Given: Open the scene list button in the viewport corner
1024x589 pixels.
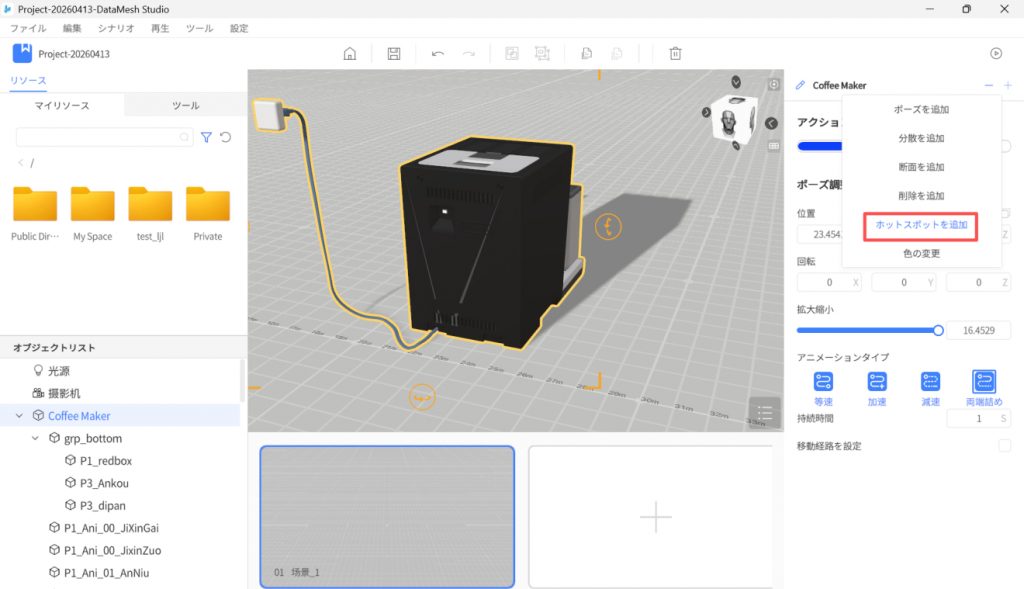Looking at the screenshot, I should pyautogui.click(x=764, y=413).
